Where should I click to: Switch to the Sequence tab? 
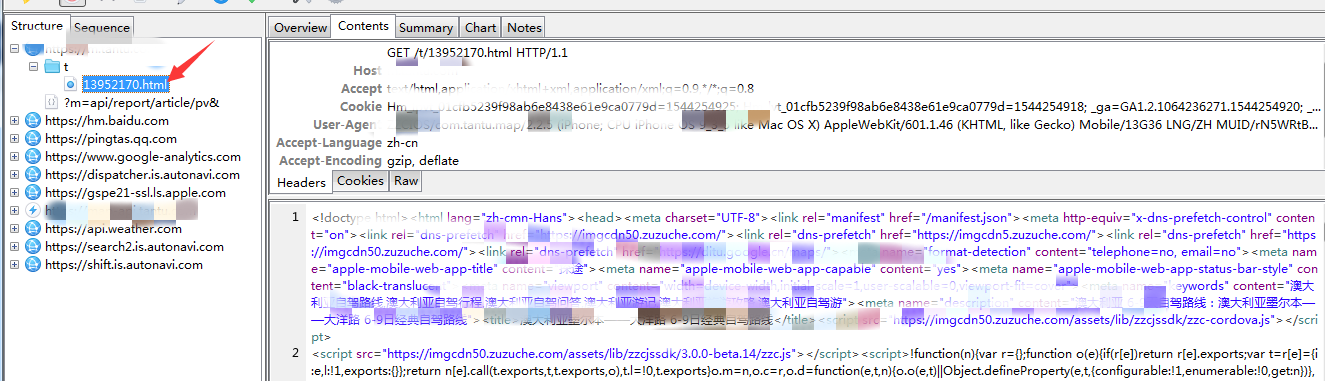[101, 28]
